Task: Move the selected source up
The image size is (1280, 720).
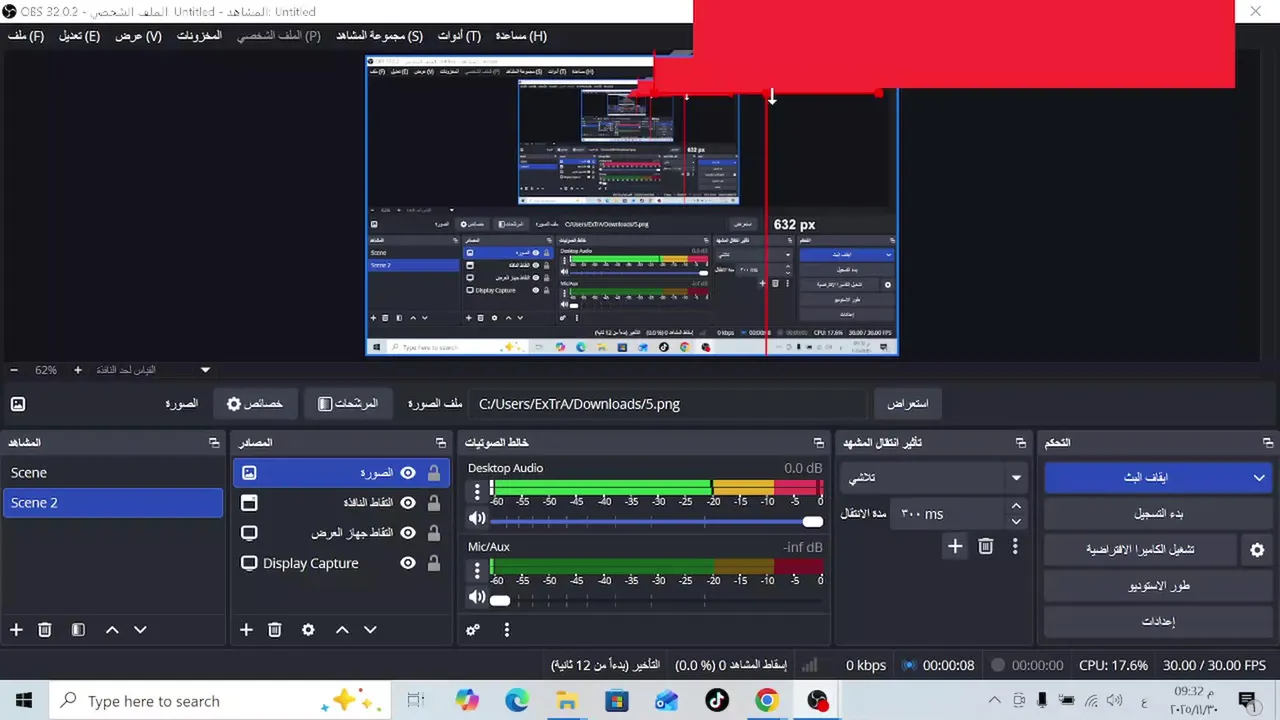Action: [342, 630]
